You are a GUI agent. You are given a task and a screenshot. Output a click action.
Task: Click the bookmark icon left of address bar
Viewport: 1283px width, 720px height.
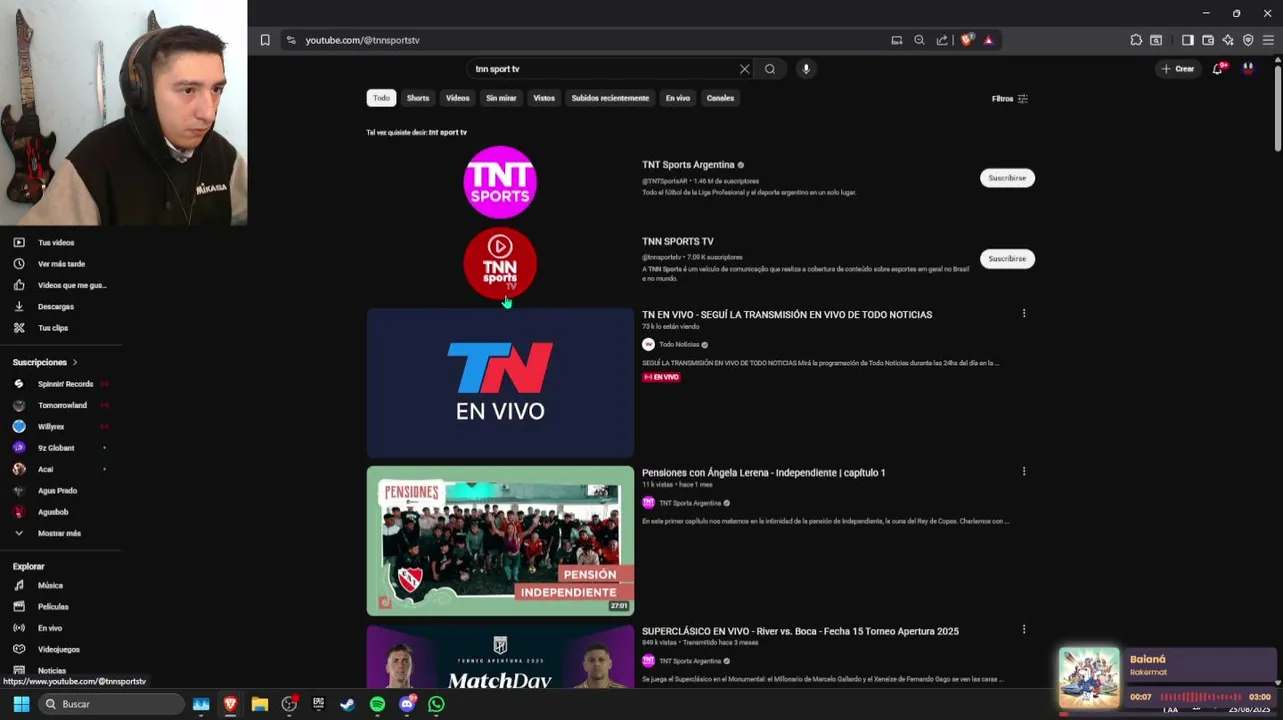click(265, 40)
